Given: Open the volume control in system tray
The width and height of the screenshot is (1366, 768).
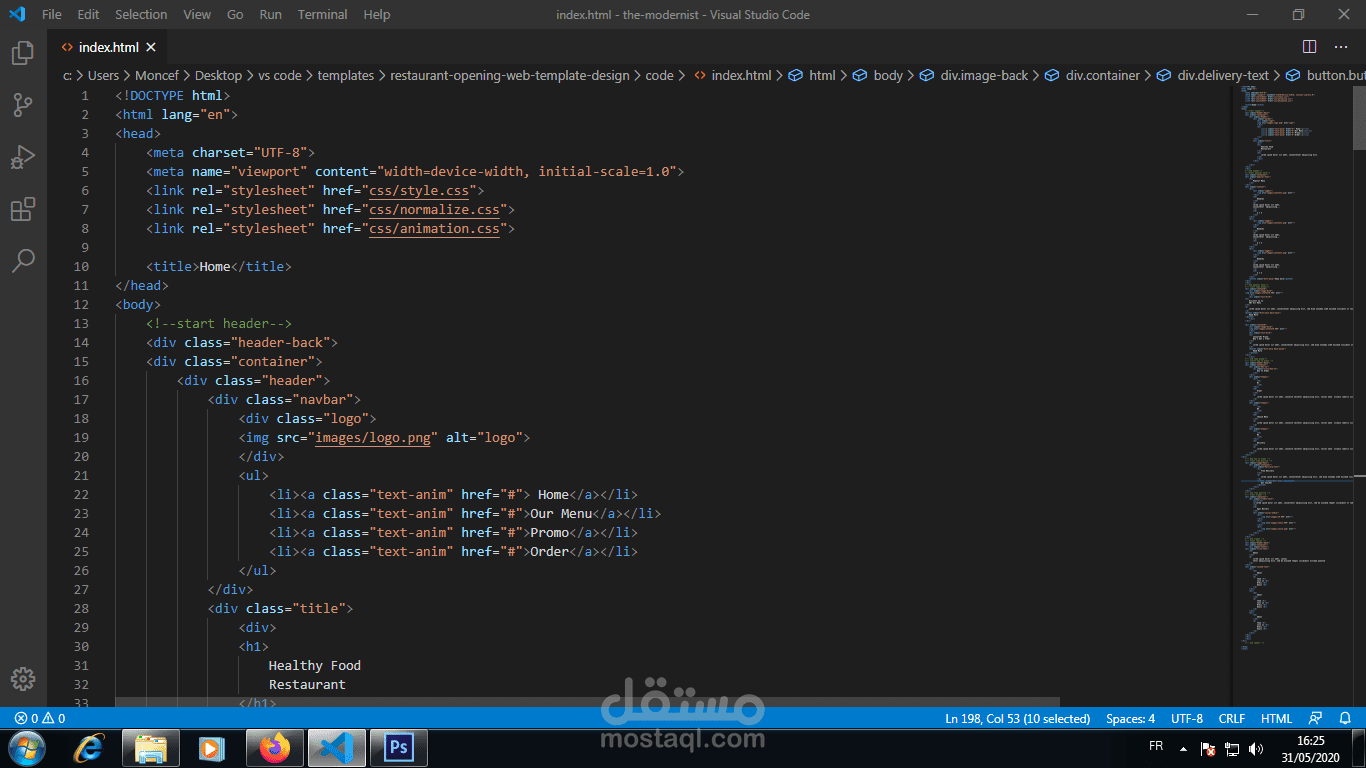Looking at the screenshot, I should 1255,749.
